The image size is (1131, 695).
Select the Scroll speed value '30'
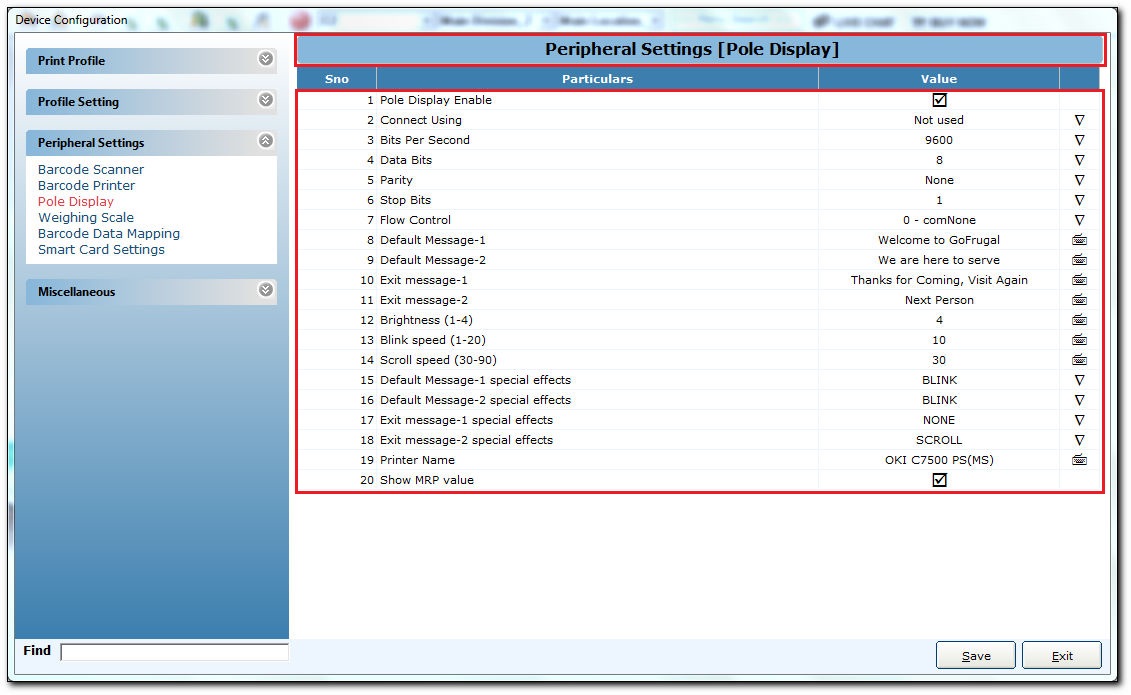[x=938, y=360]
